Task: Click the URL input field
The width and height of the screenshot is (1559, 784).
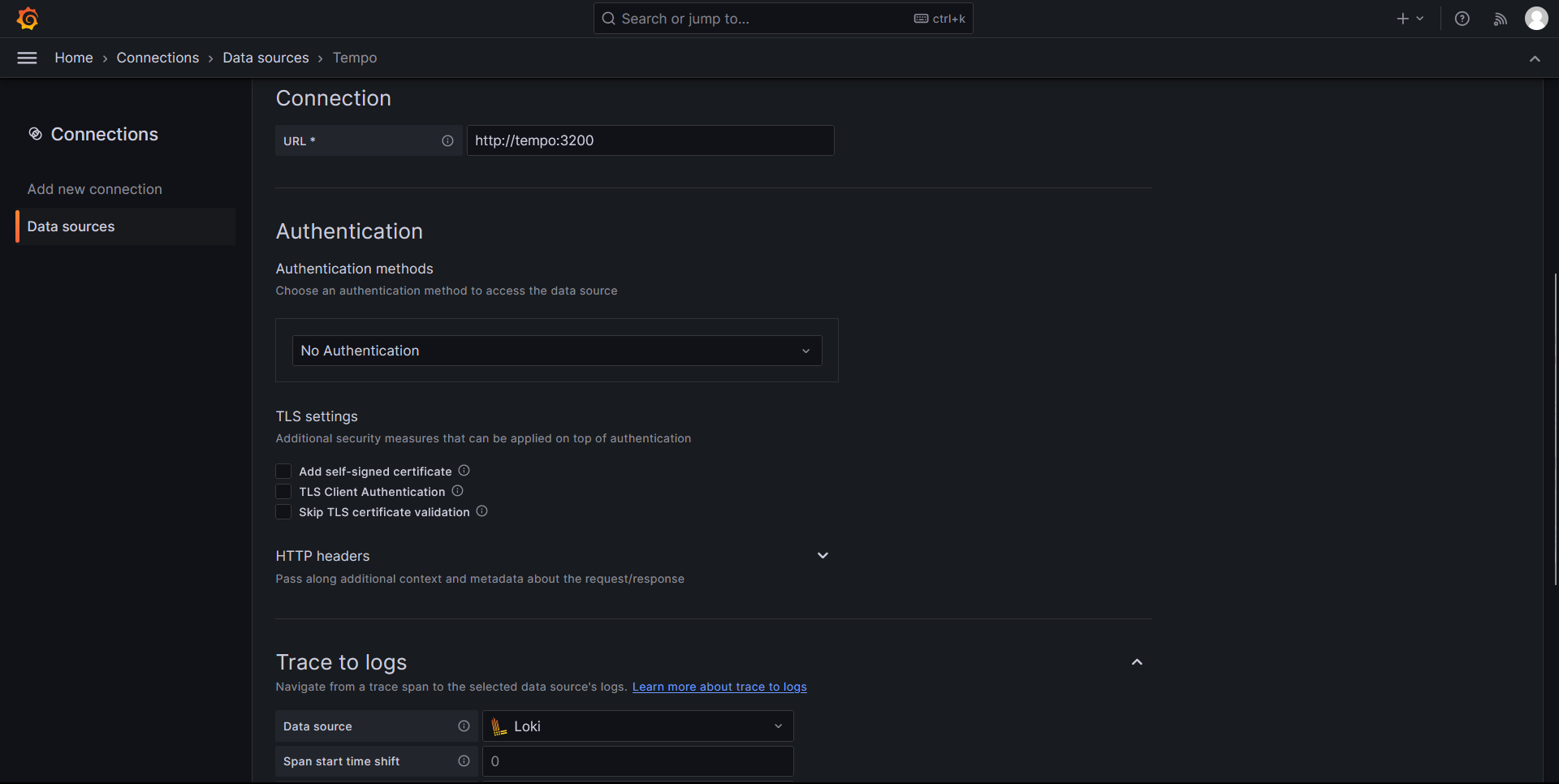Action: point(650,140)
